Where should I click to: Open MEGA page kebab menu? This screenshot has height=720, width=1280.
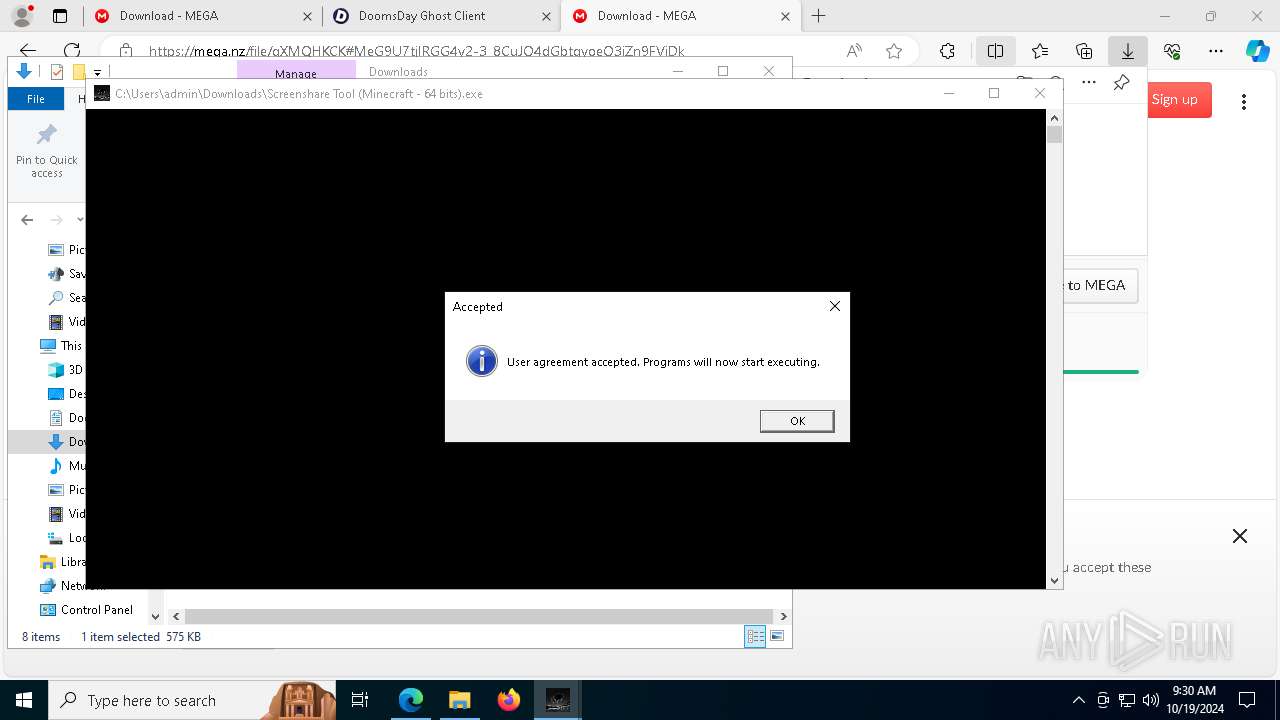[1244, 101]
